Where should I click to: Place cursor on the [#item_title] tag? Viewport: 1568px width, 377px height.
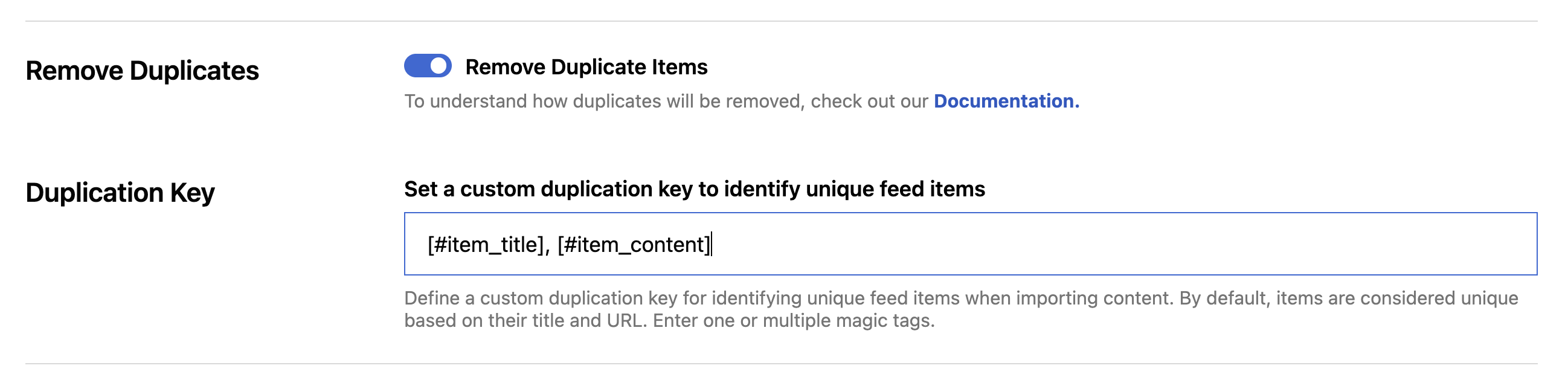click(485, 245)
